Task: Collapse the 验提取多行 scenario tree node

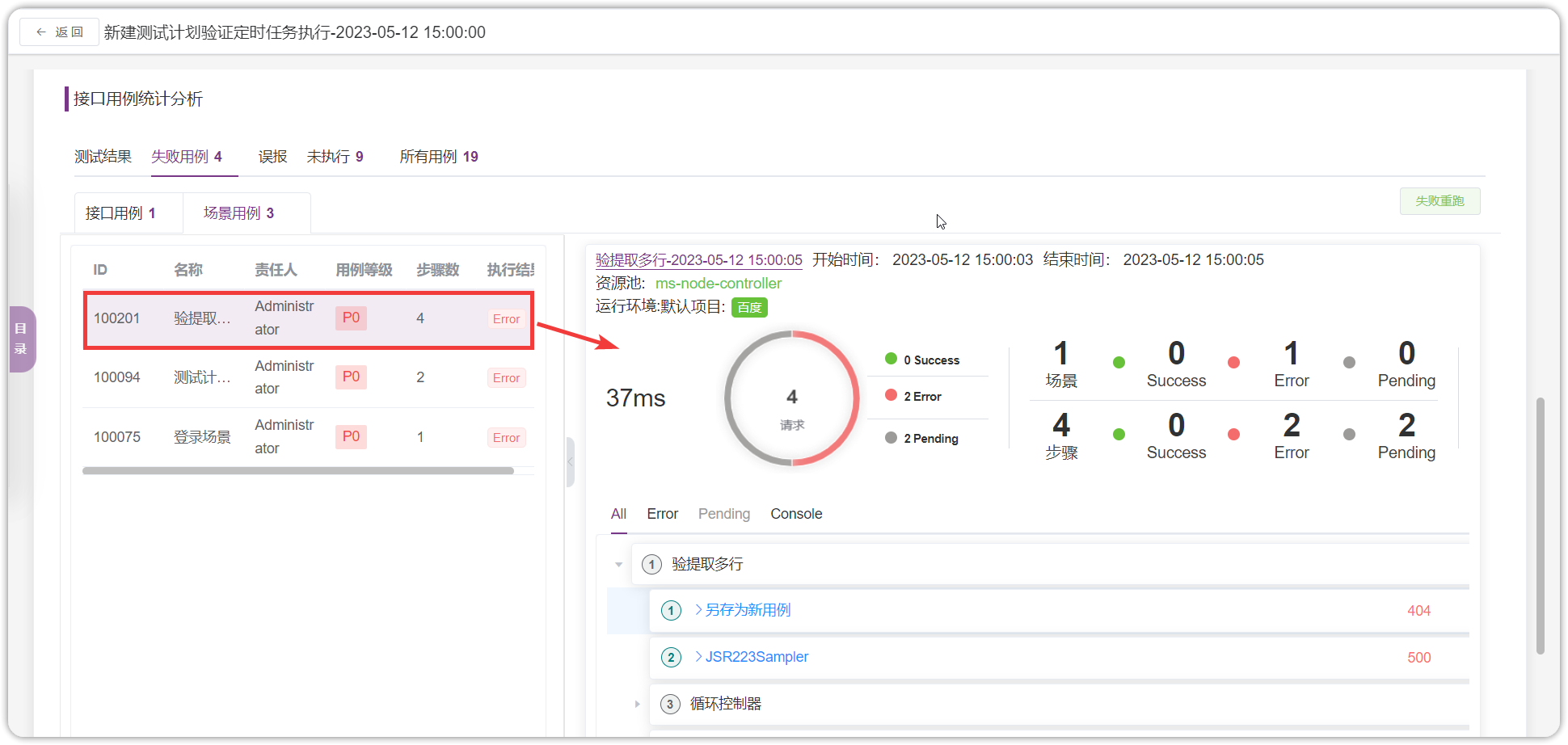Action: (x=619, y=565)
